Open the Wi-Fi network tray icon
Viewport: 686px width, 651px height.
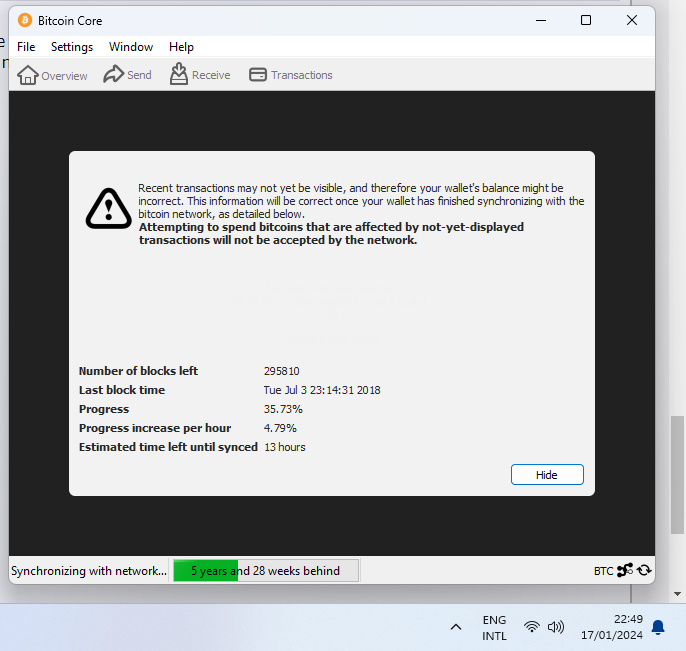tap(532, 627)
